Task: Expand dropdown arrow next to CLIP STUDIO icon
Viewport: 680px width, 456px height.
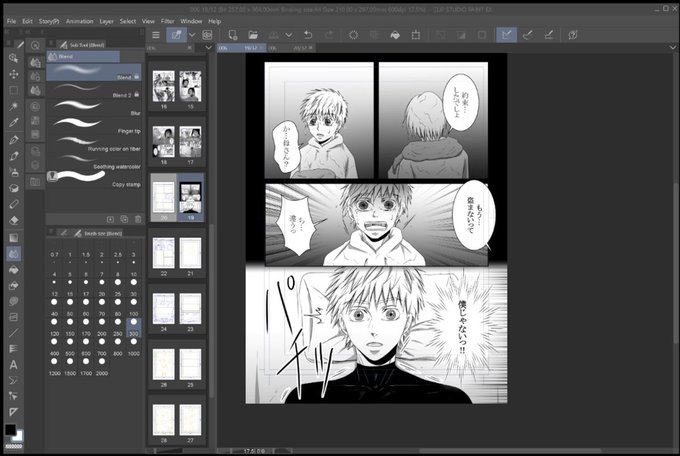Action: pyautogui.click(x=192, y=35)
